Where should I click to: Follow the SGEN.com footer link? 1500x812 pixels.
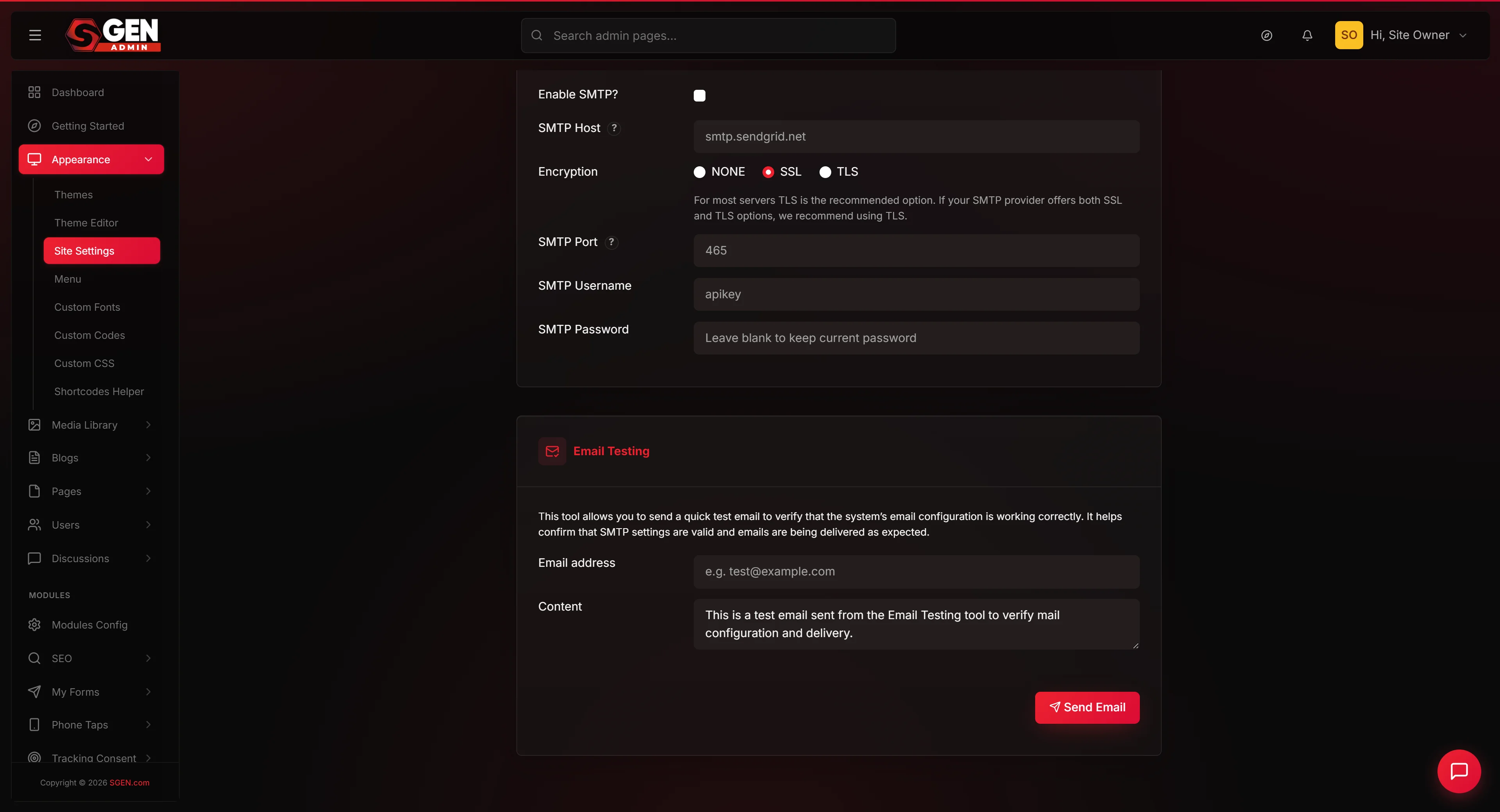129,782
